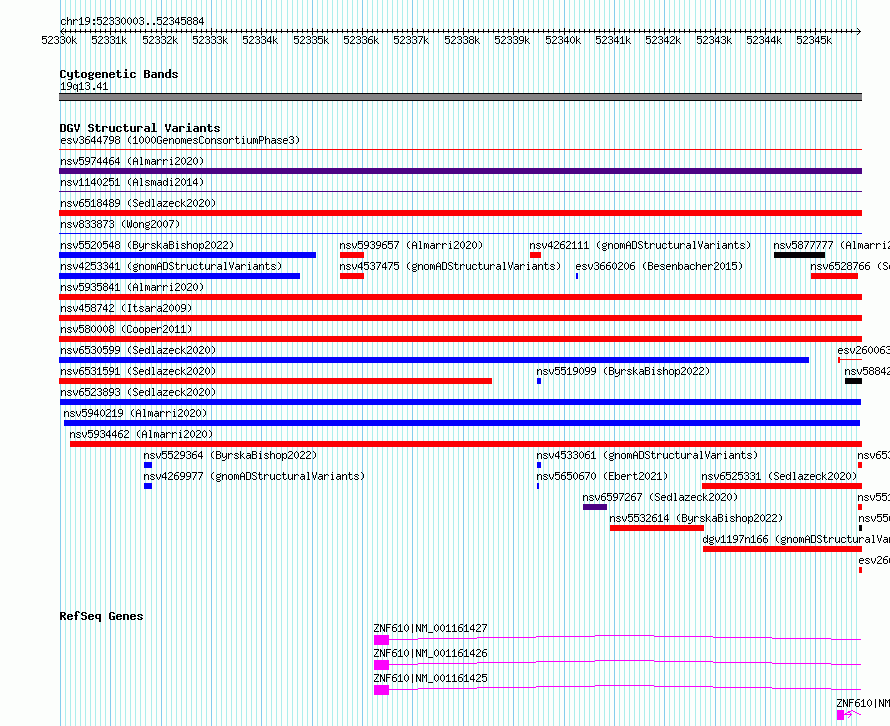Click the 52333k ruler tick label
The image size is (890, 726).
click(x=210, y=40)
